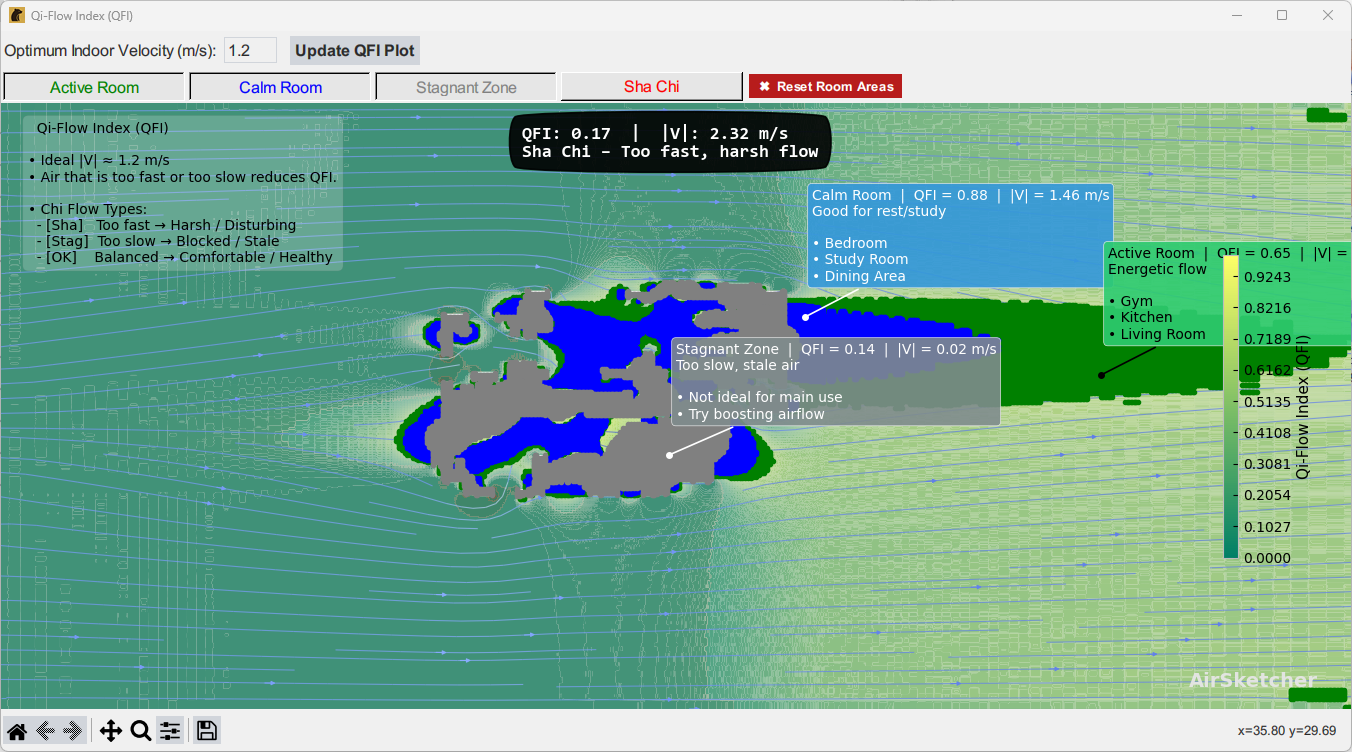Reset the plot view with Home icon

point(17,731)
